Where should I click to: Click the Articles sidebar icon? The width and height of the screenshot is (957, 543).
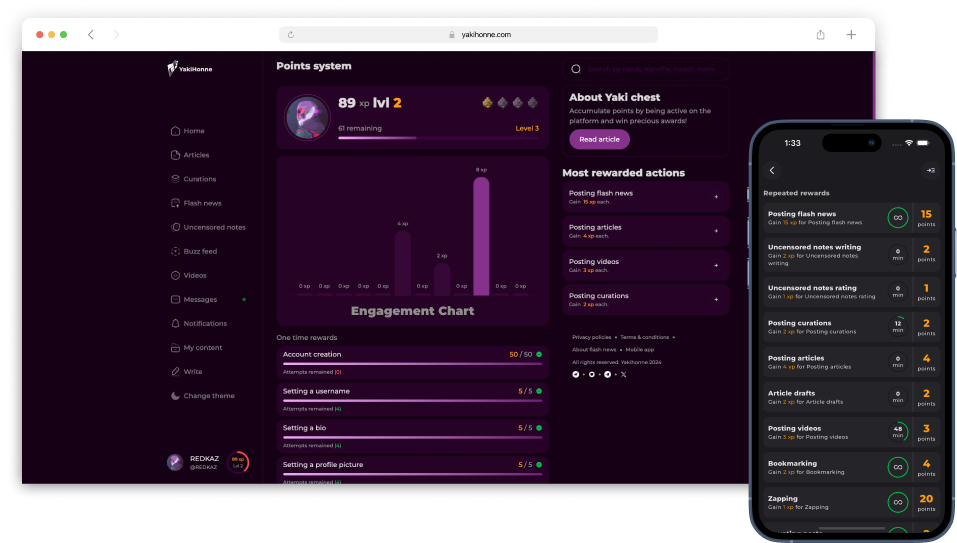tap(176, 155)
